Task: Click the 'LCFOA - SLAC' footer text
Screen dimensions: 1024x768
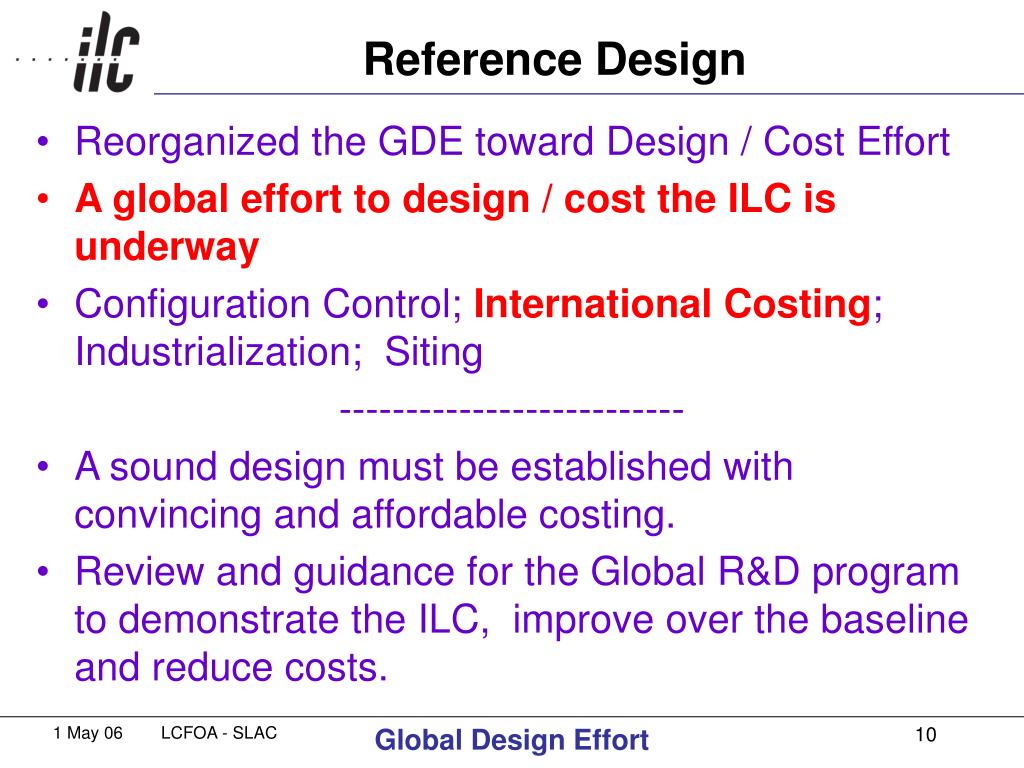Action: point(219,733)
